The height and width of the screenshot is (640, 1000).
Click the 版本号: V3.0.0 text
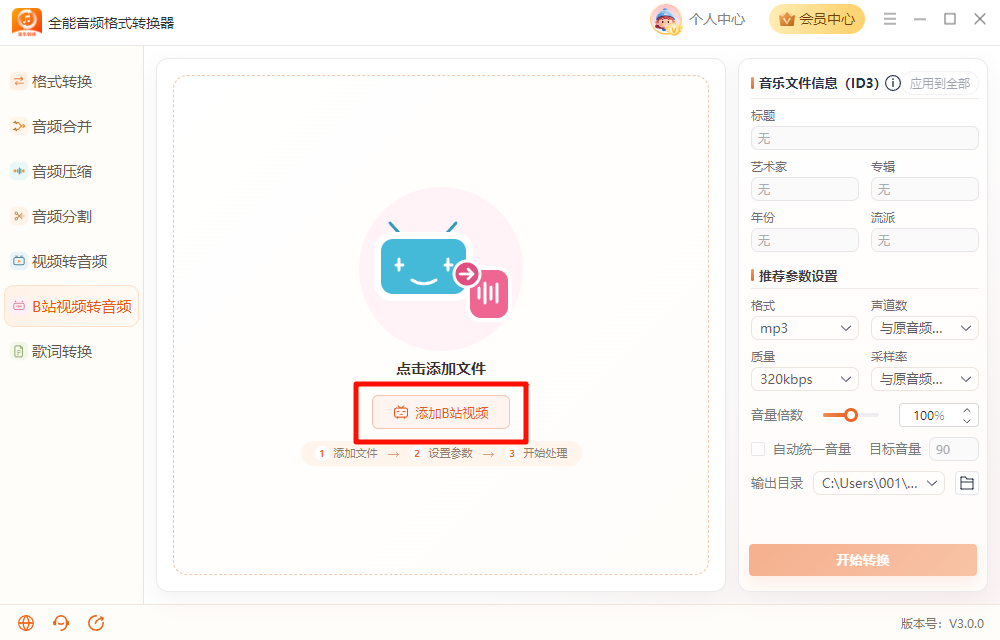[942, 623]
